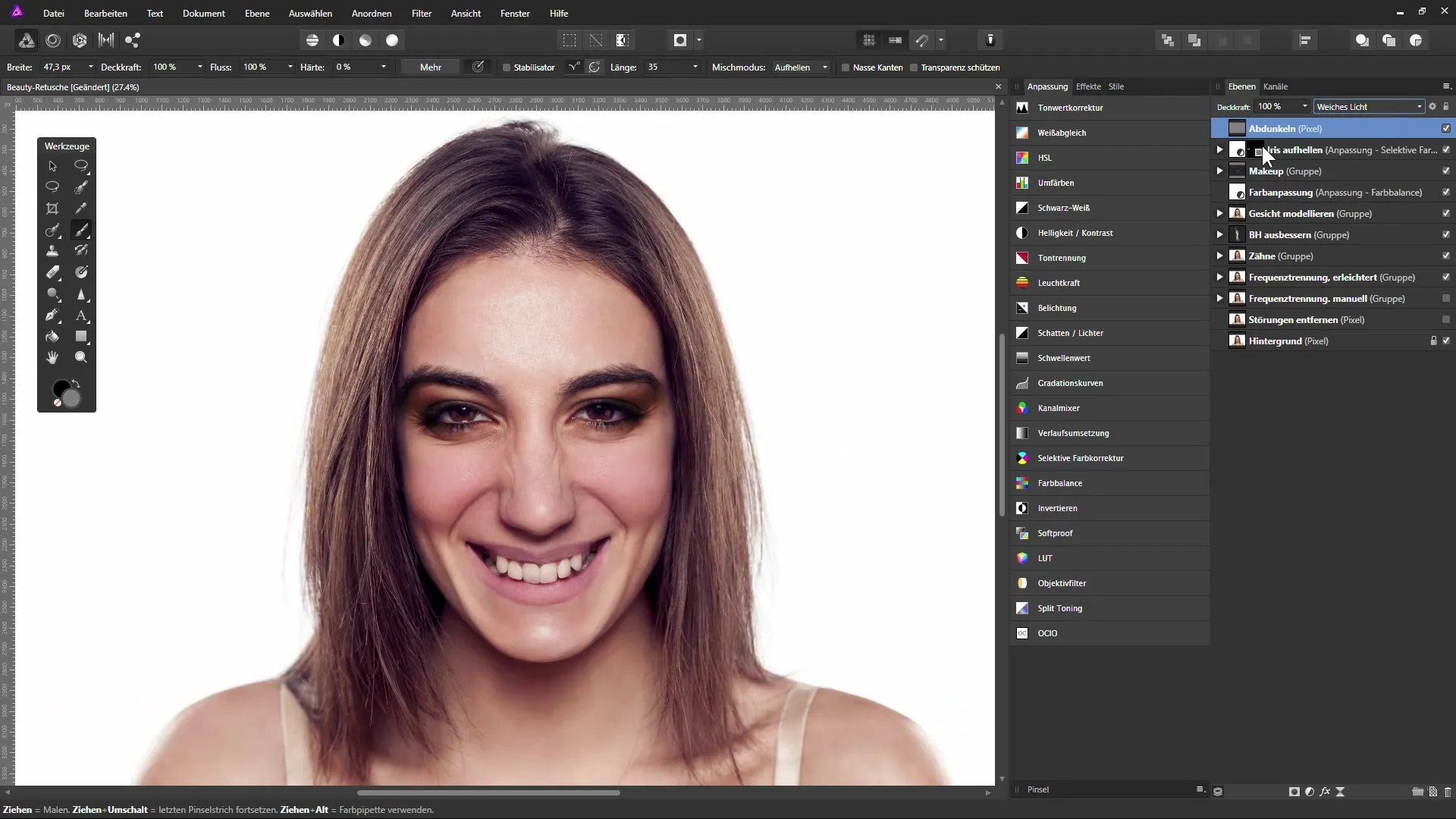Open the Assistant manager icon in toolbar
The image size is (1456, 819).
[990, 40]
